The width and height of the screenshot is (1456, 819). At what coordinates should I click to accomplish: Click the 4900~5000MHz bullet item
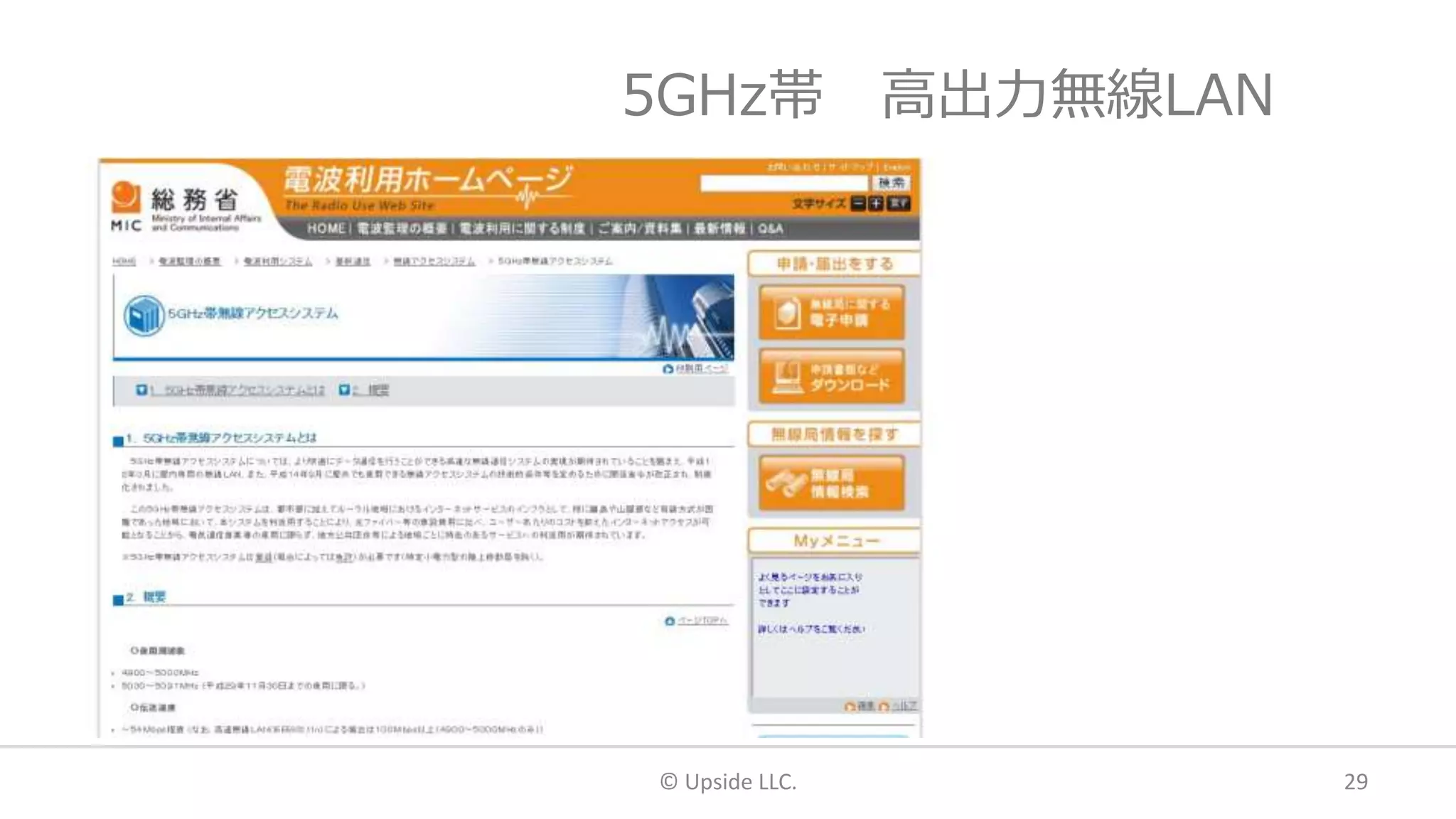[160, 673]
